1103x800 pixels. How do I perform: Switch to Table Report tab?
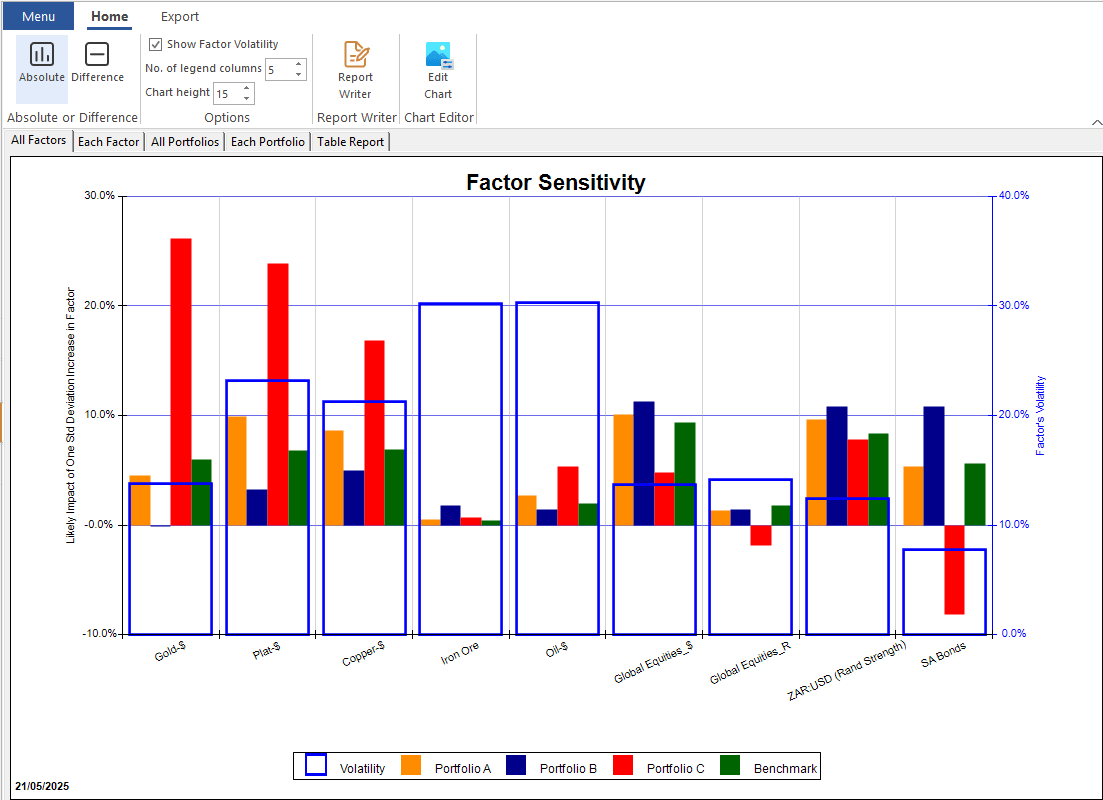coord(350,141)
